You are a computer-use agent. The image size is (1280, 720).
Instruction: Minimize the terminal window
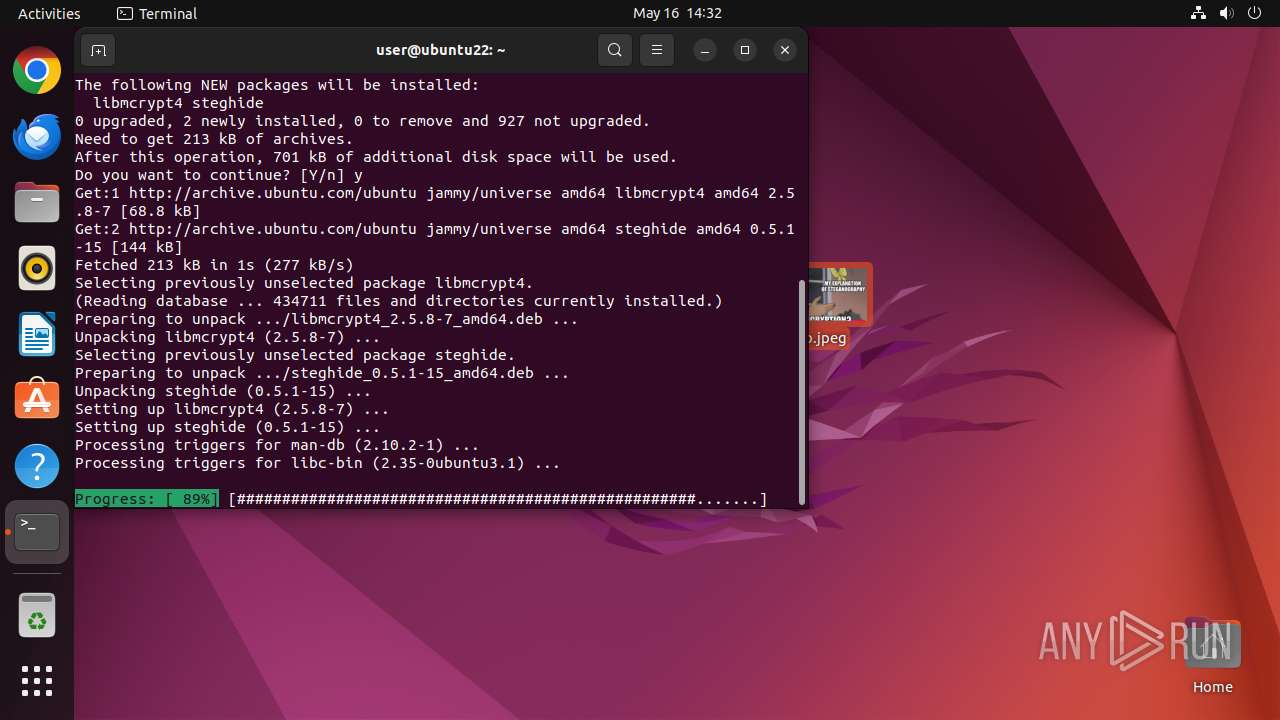point(705,50)
